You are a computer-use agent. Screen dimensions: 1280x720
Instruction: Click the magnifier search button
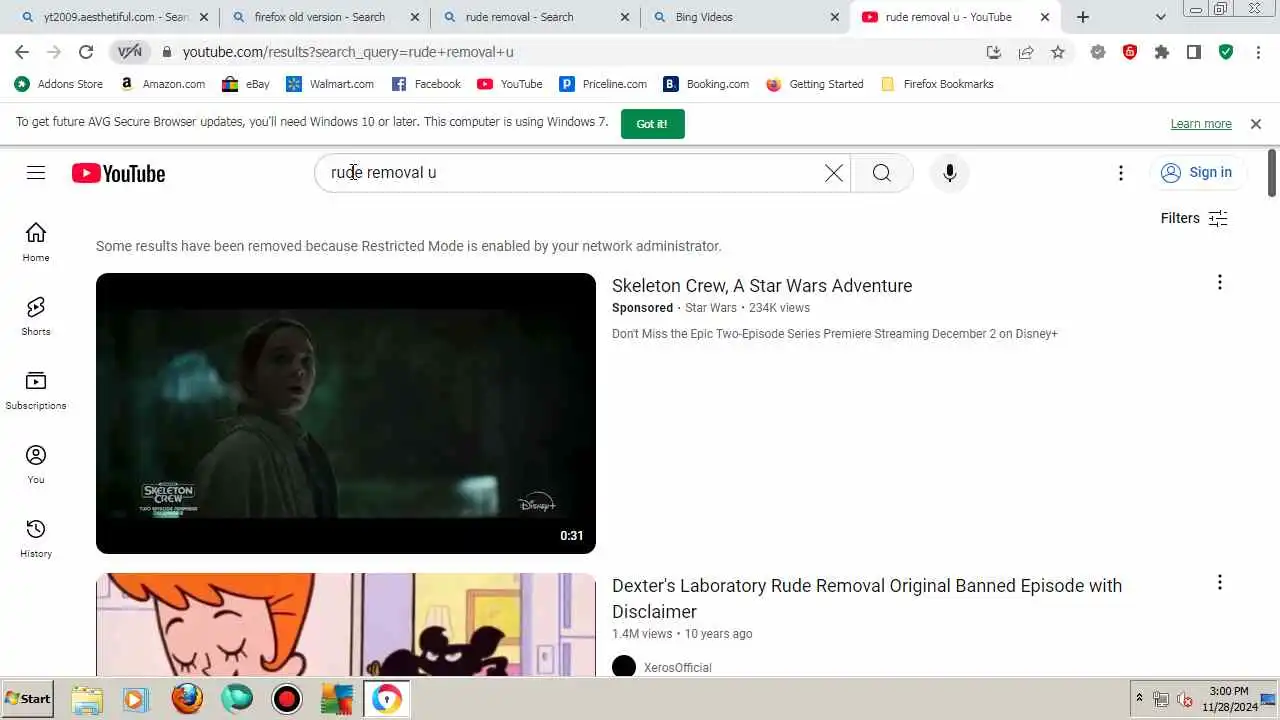pos(881,173)
